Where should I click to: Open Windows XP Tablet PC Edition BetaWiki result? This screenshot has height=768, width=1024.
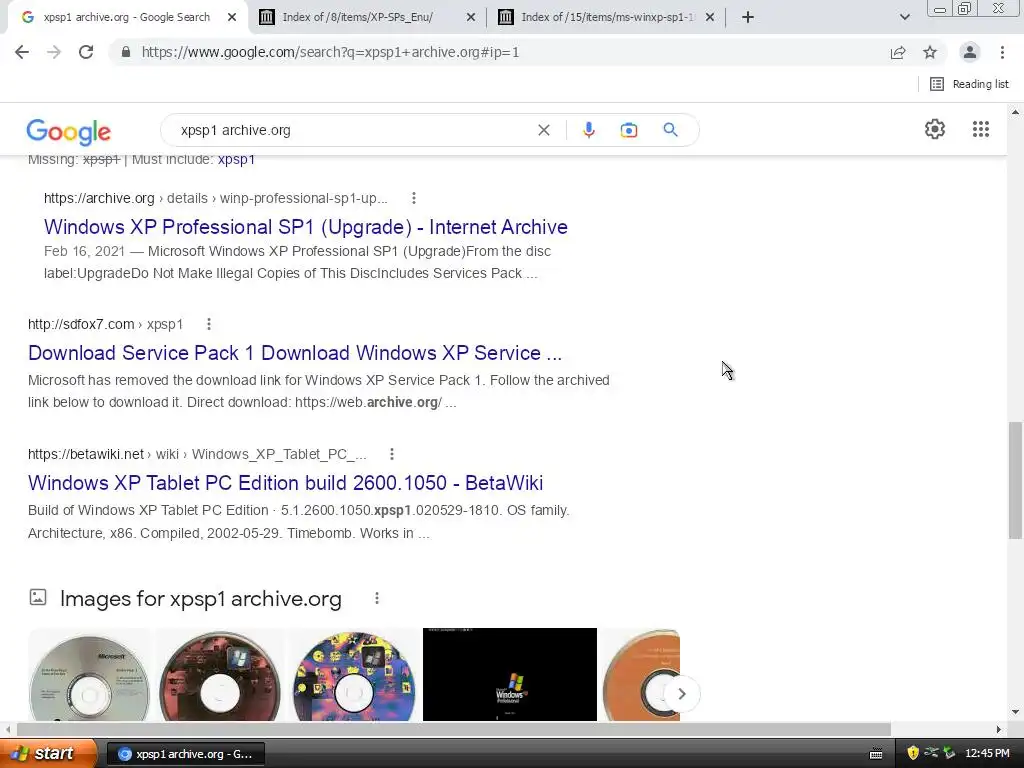(285, 483)
